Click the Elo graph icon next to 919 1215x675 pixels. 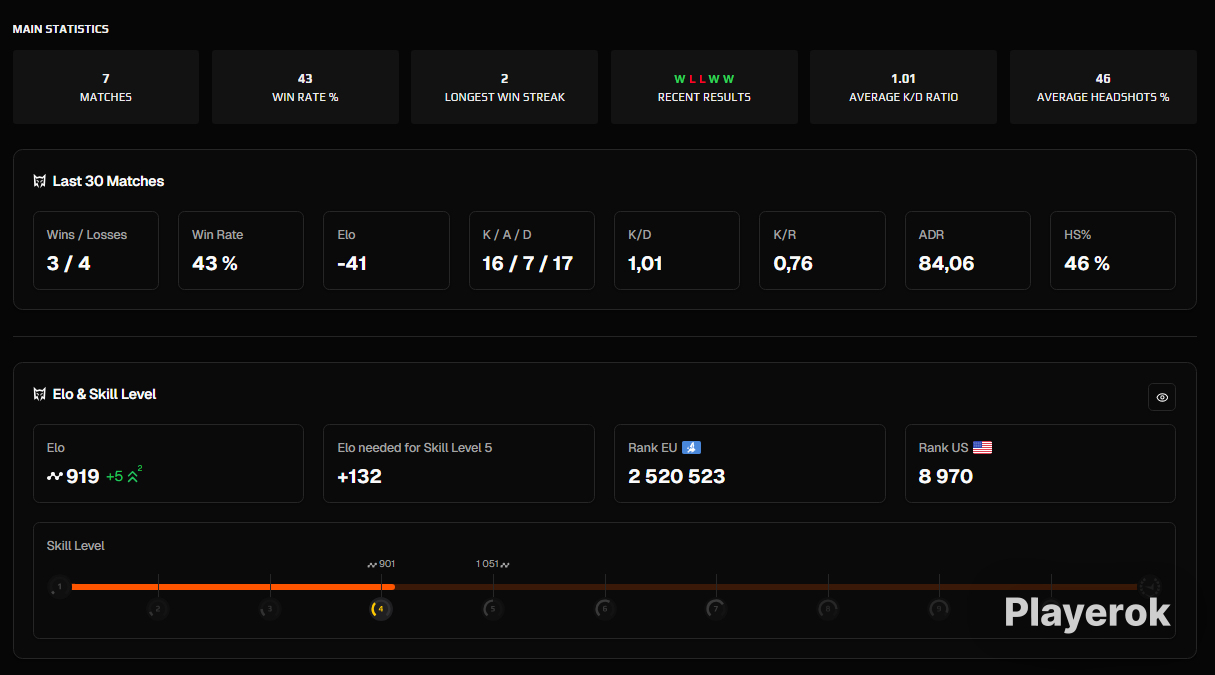[54, 477]
